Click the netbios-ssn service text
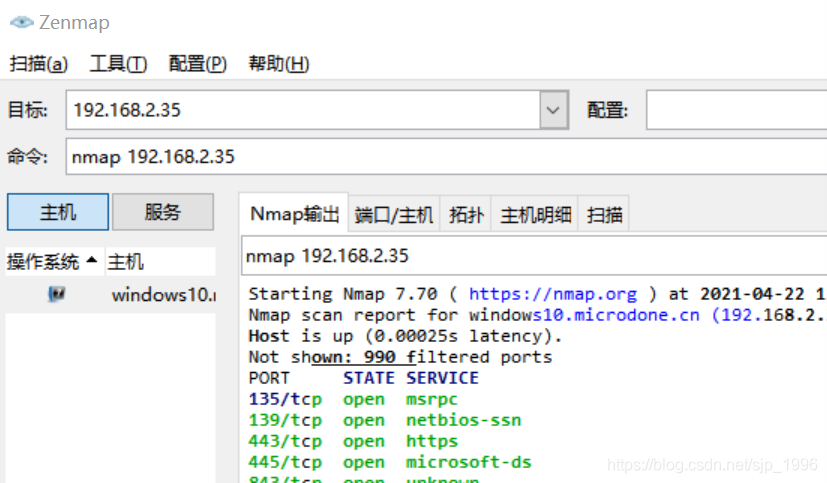Image resolution: width=827 pixels, height=483 pixels. (463, 420)
